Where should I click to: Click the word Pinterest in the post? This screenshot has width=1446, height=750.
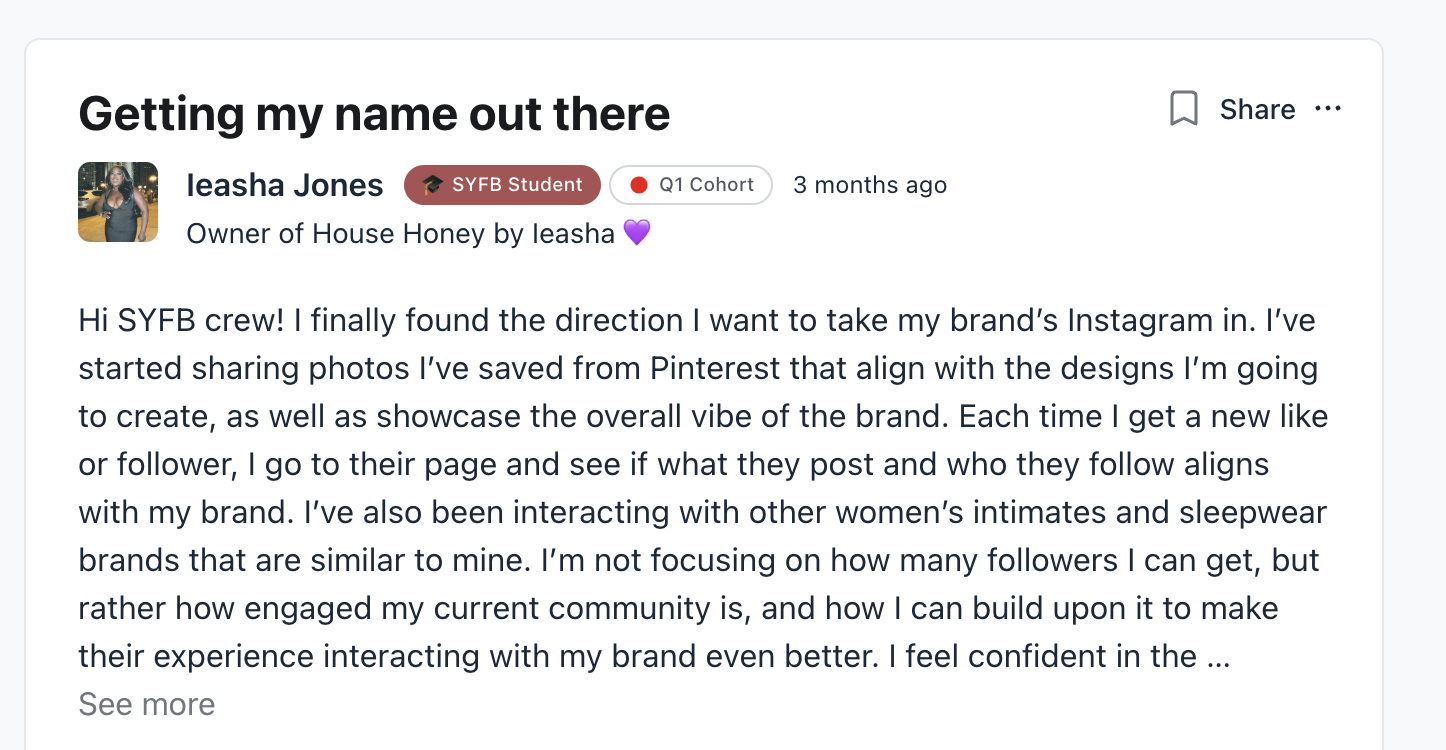click(715, 369)
